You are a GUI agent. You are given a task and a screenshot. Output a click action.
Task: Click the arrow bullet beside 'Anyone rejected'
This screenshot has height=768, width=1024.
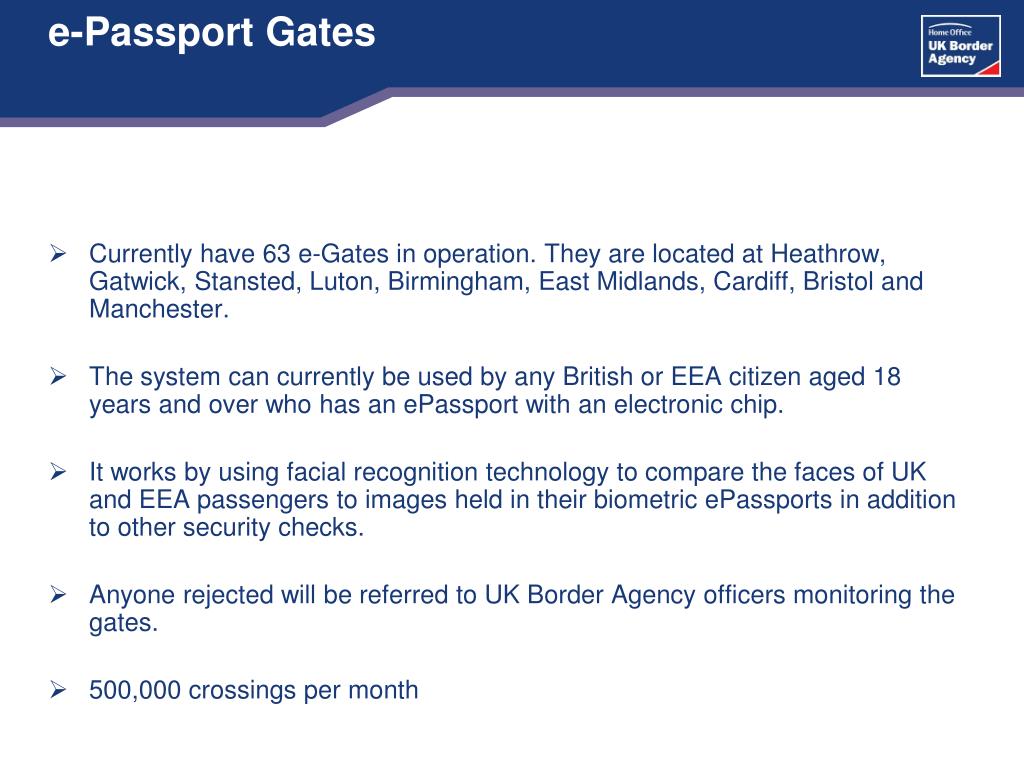(x=58, y=594)
